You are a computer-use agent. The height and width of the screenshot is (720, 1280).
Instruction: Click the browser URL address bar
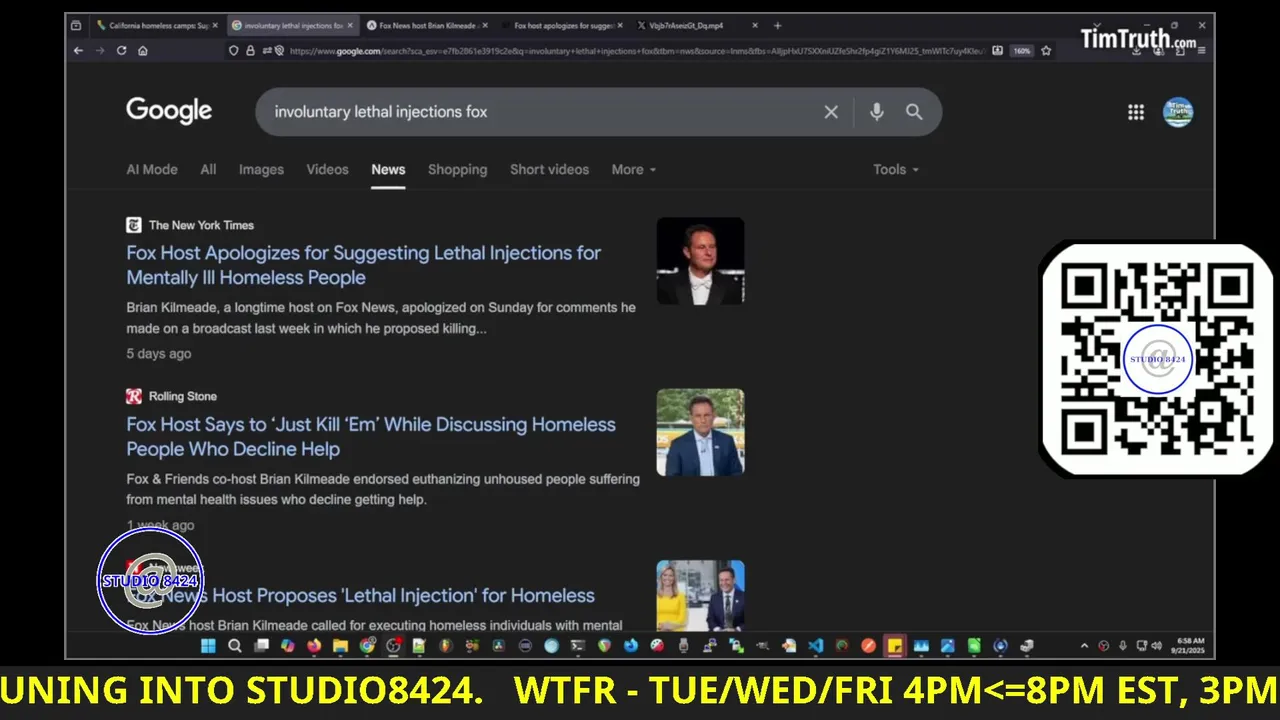(636, 51)
